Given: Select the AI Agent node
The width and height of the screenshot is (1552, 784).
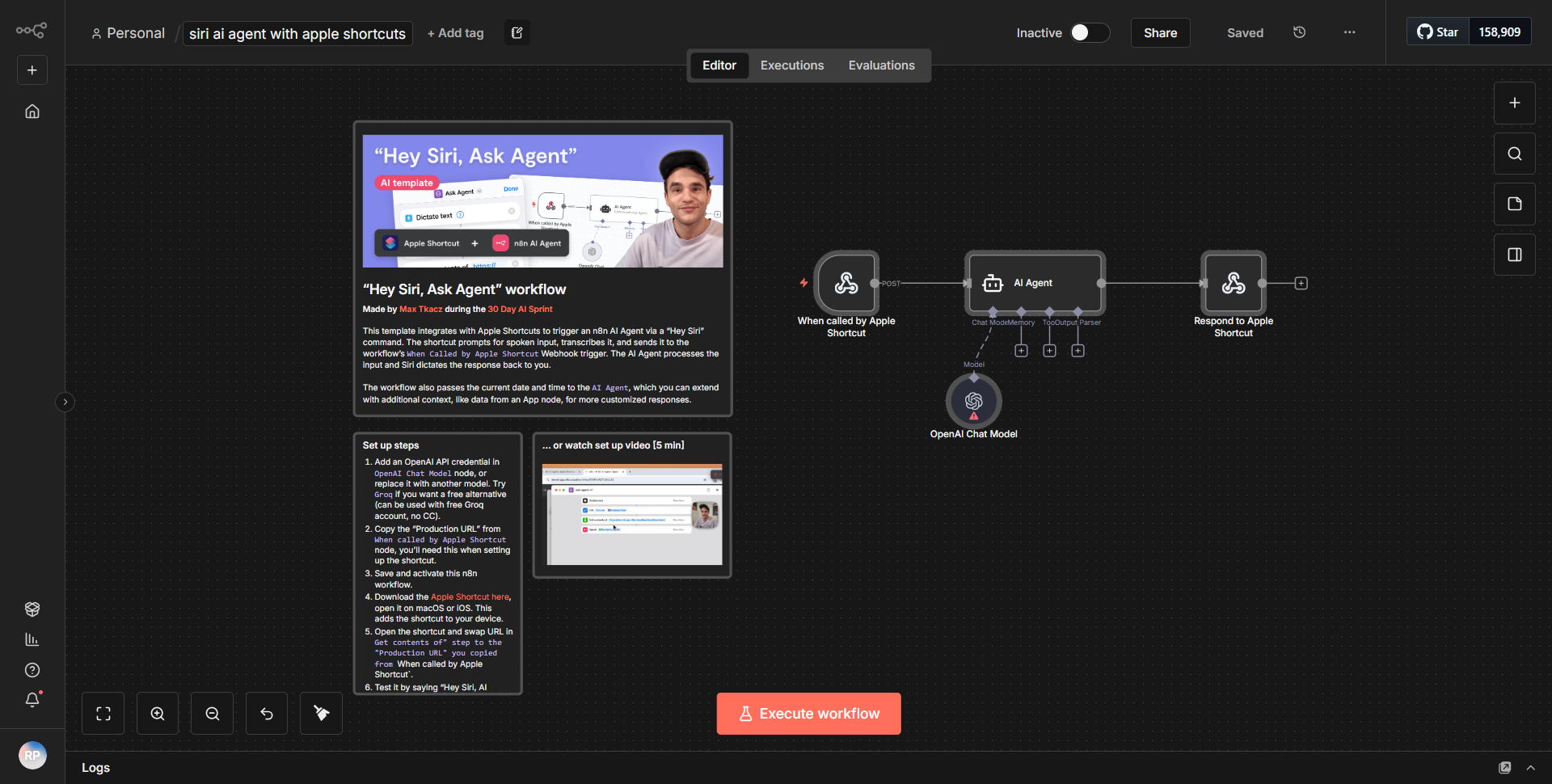Looking at the screenshot, I should click(x=1035, y=283).
